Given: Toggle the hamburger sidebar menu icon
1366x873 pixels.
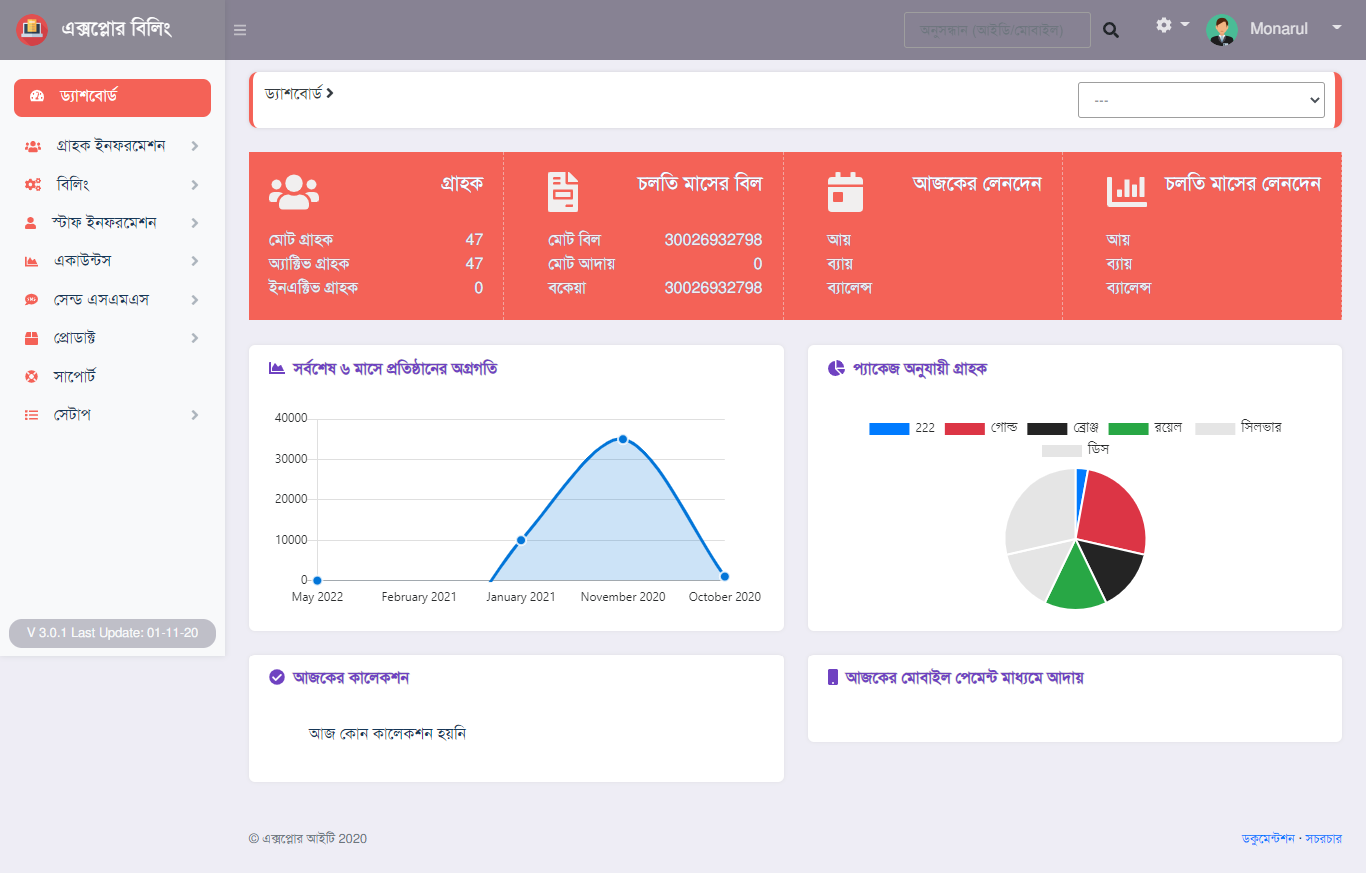Looking at the screenshot, I should [240, 30].
